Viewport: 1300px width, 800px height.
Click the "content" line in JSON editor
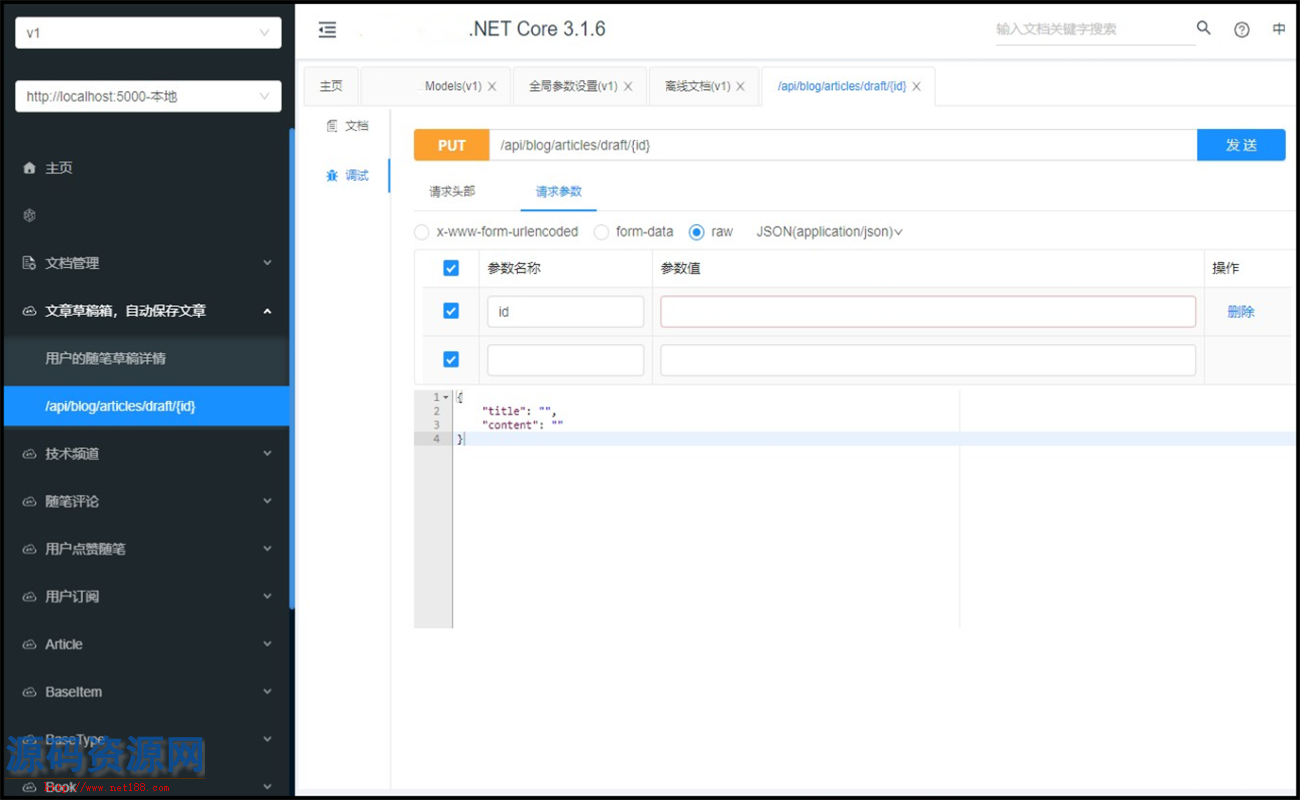pyautogui.click(x=522, y=425)
